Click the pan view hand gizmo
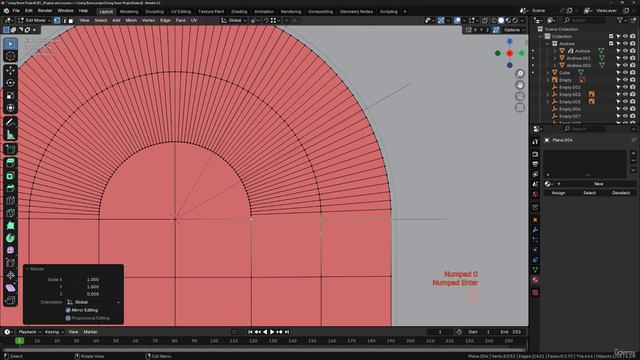 (x=520, y=85)
